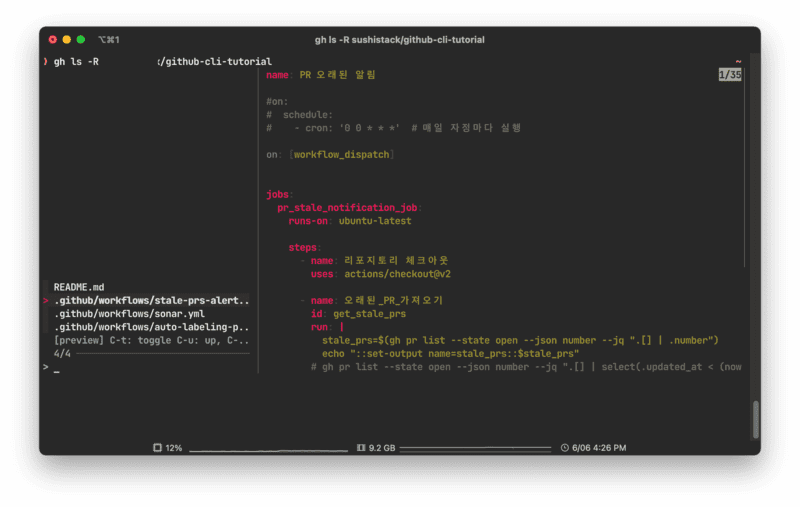Click the preview toggle hint line

151,340
